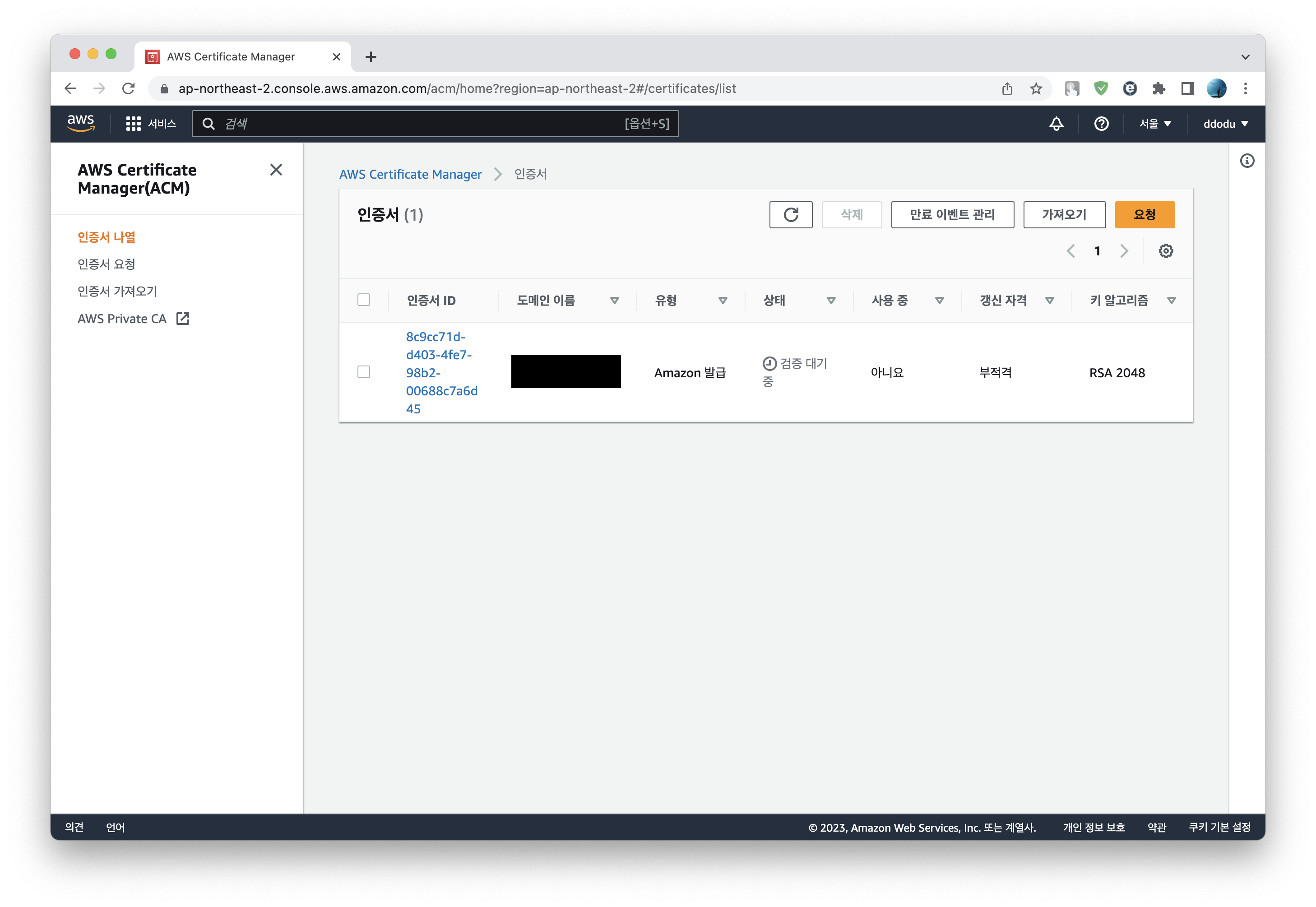The width and height of the screenshot is (1316, 907).
Task: Click the orange 요청 button
Action: click(x=1145, y=215)
